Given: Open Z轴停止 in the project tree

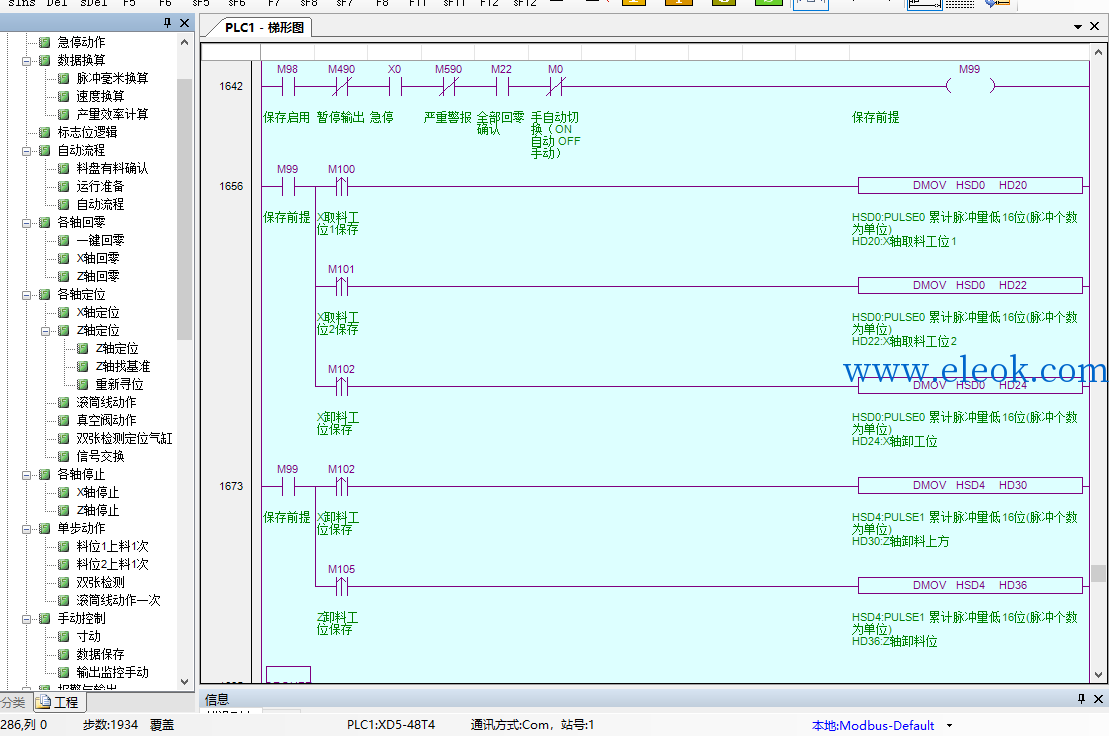Looking at the screenshot, I should 98,510.
